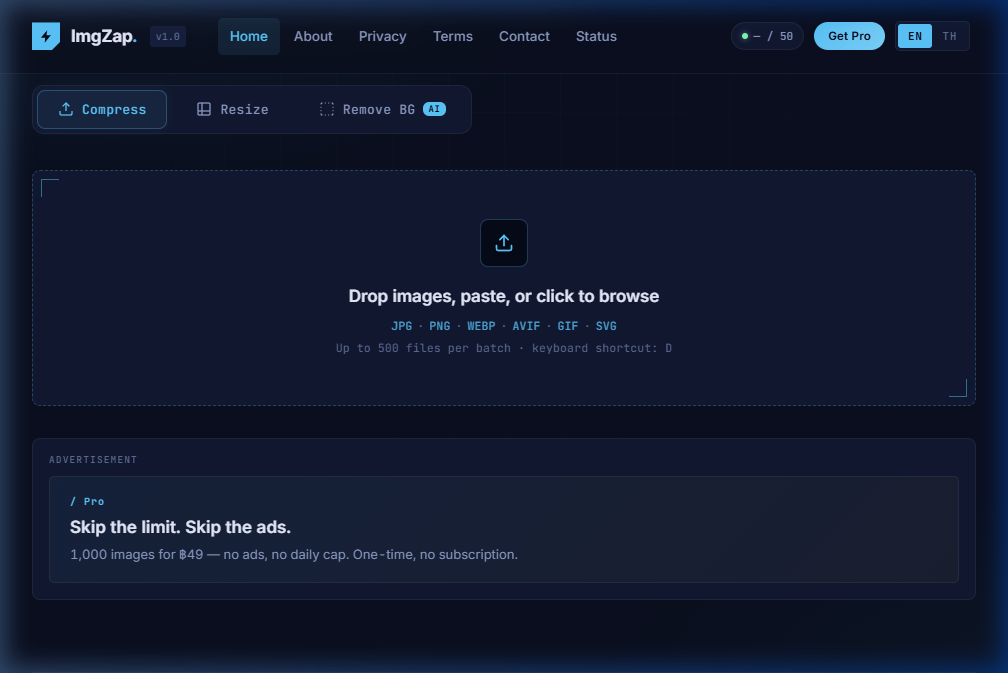The width and height of the screenshot is (1008, 673).
Task: Click the SVG format label
Action: click(606, 326)
